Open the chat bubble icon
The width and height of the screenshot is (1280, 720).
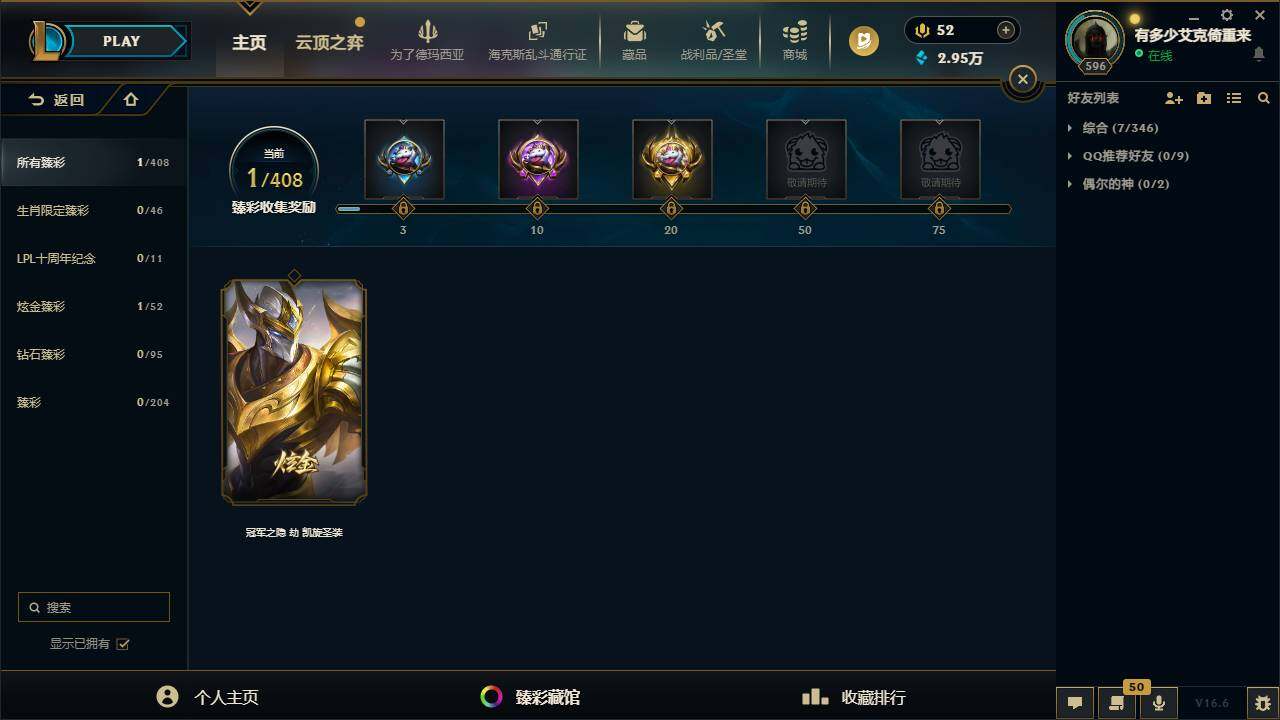[1075, 703]
